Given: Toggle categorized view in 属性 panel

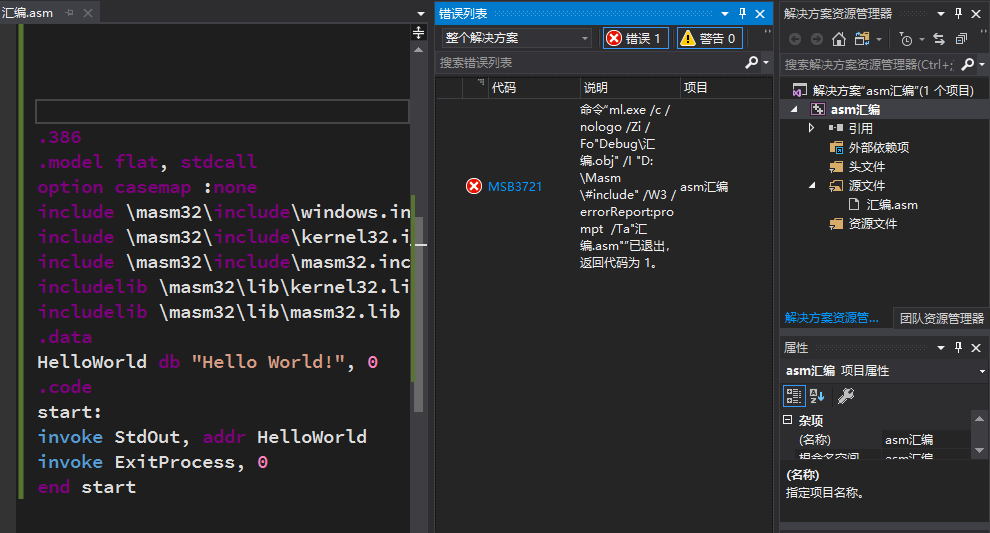Looking at the screenshot, I should 794,396.
